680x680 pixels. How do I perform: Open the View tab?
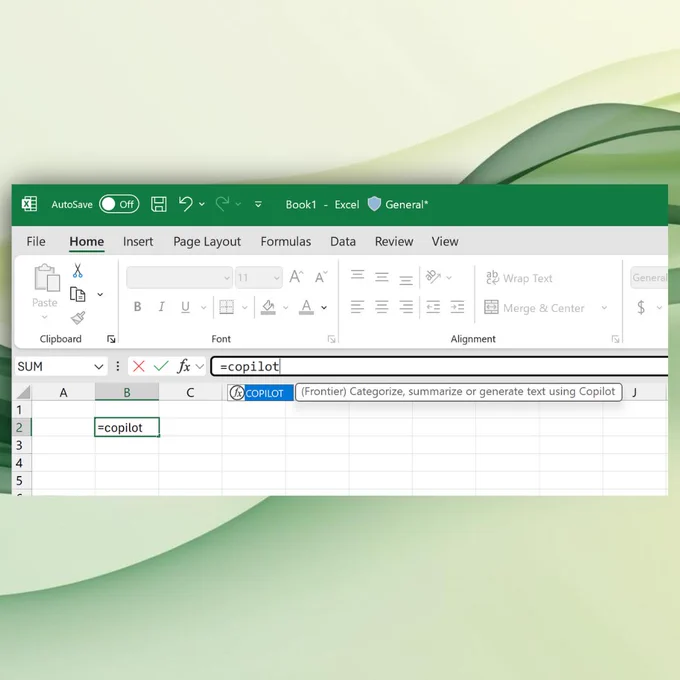coord(445,241)
